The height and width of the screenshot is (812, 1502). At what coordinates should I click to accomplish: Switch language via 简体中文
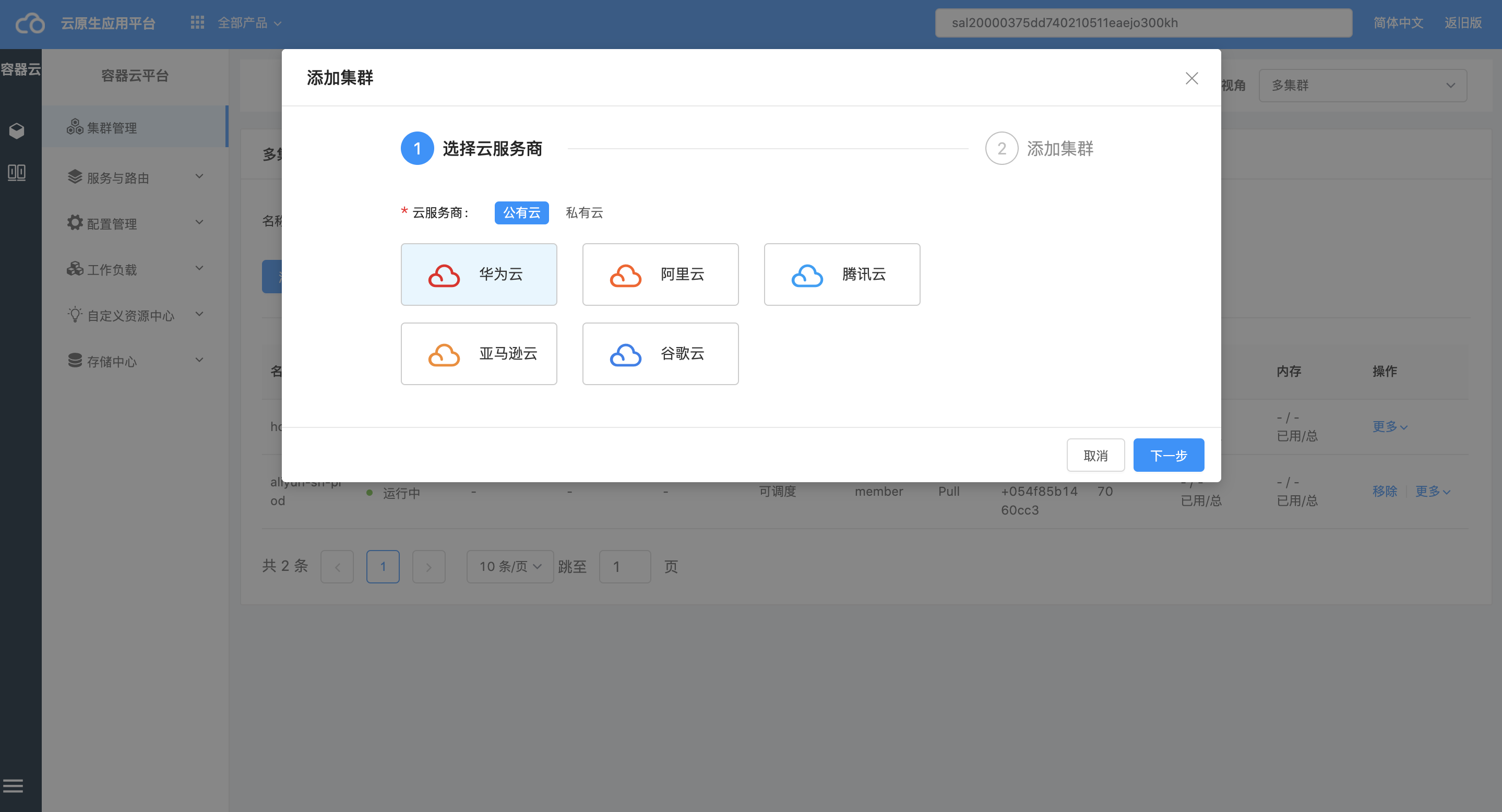[x=1398, y=23]
